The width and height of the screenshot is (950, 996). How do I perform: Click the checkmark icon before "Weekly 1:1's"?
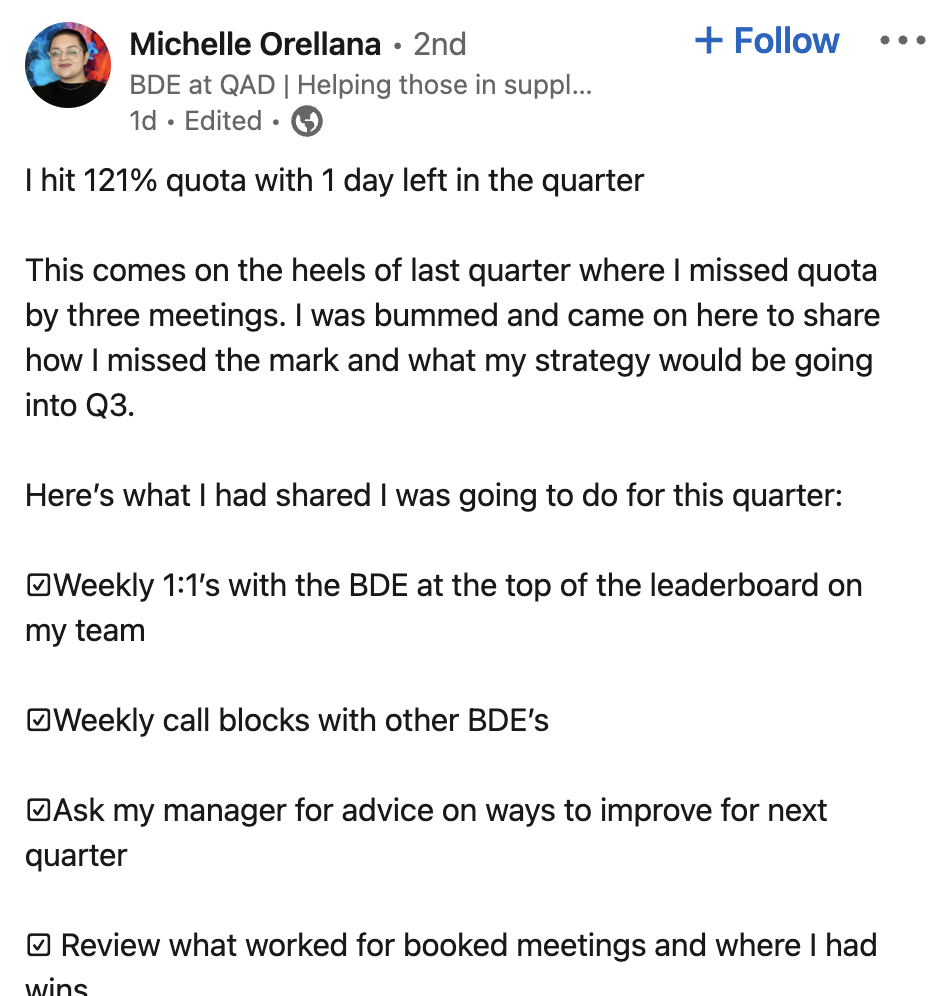38,586
